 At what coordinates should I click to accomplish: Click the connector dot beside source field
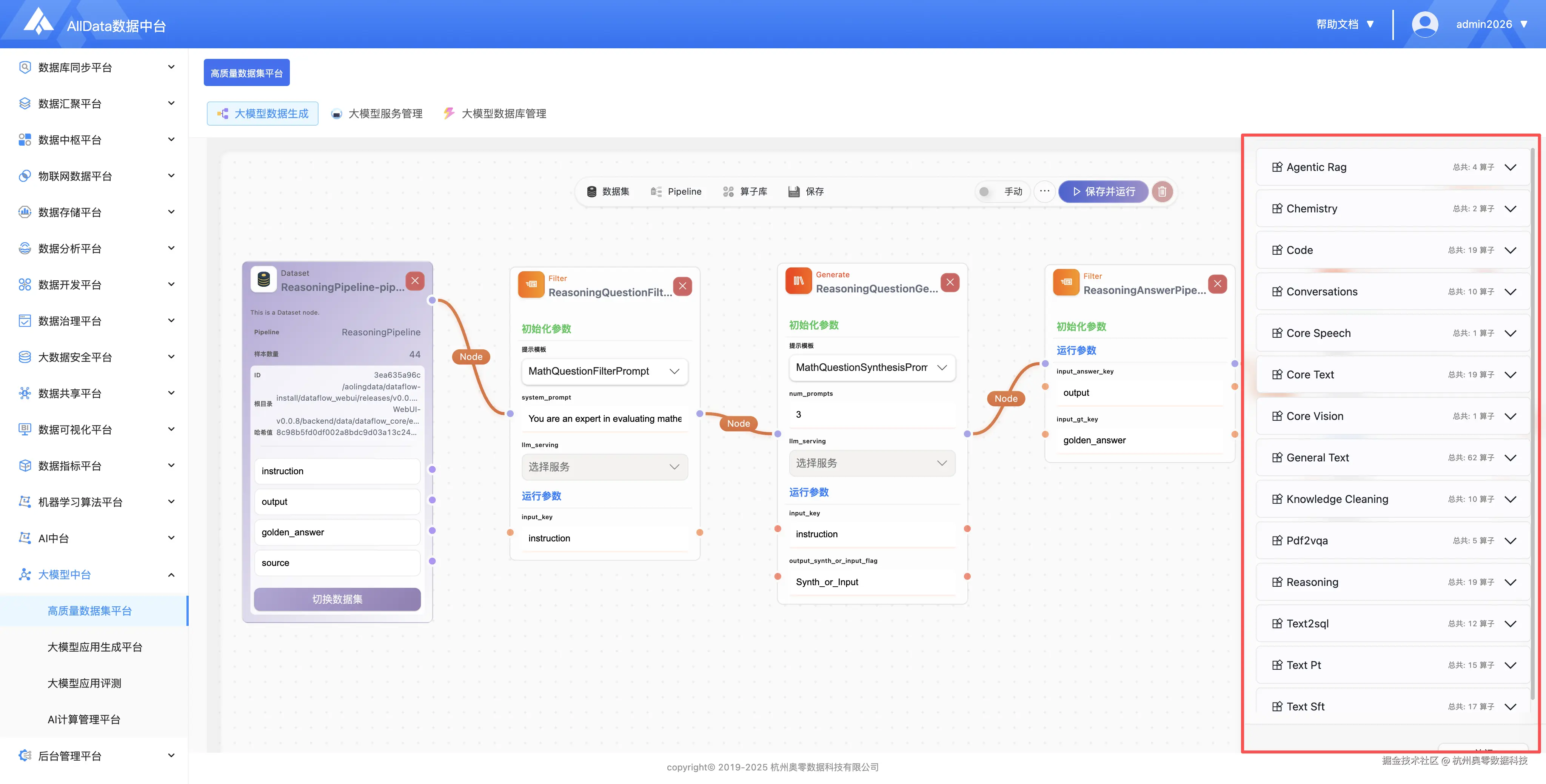click(432, 561)
